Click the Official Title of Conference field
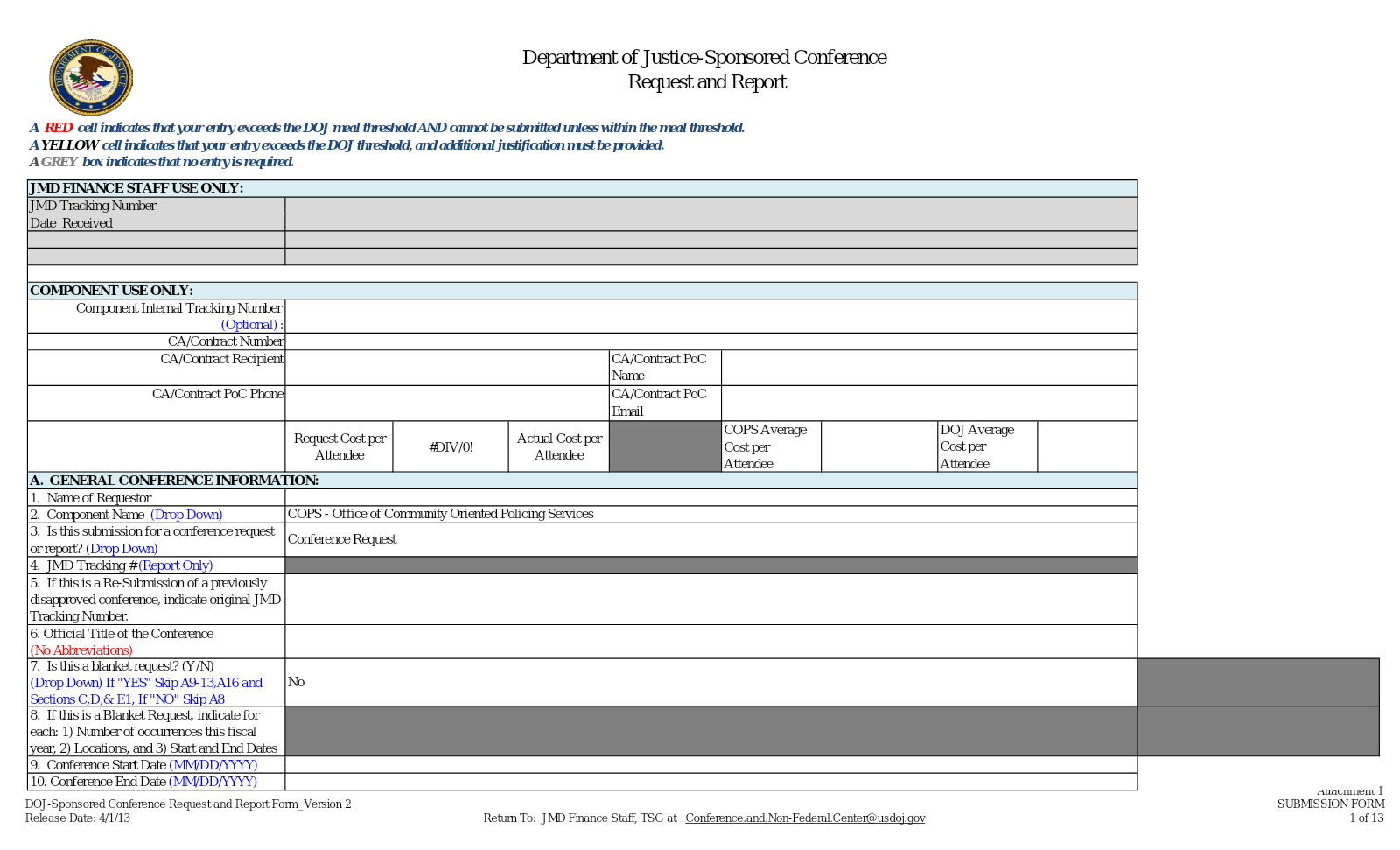This screenshot has width=1400, height=850. point(710,642)
